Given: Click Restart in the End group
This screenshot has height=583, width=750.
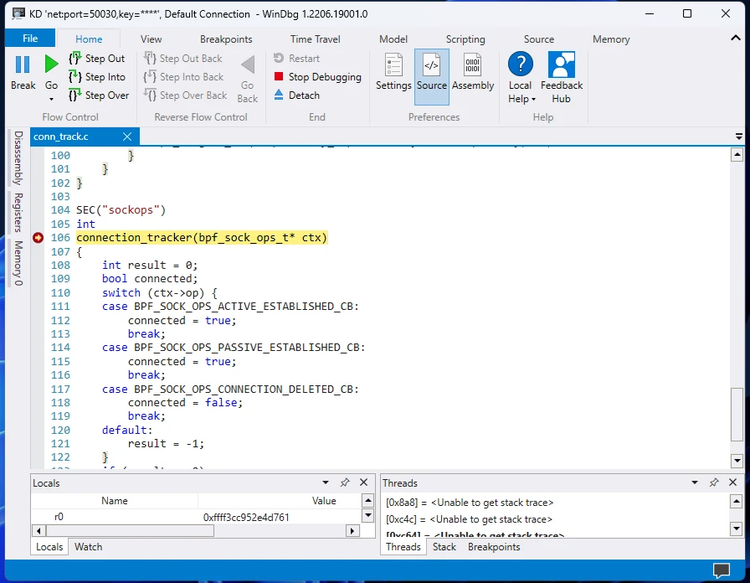Looking at the screenshot, I should tap(297, 58).
